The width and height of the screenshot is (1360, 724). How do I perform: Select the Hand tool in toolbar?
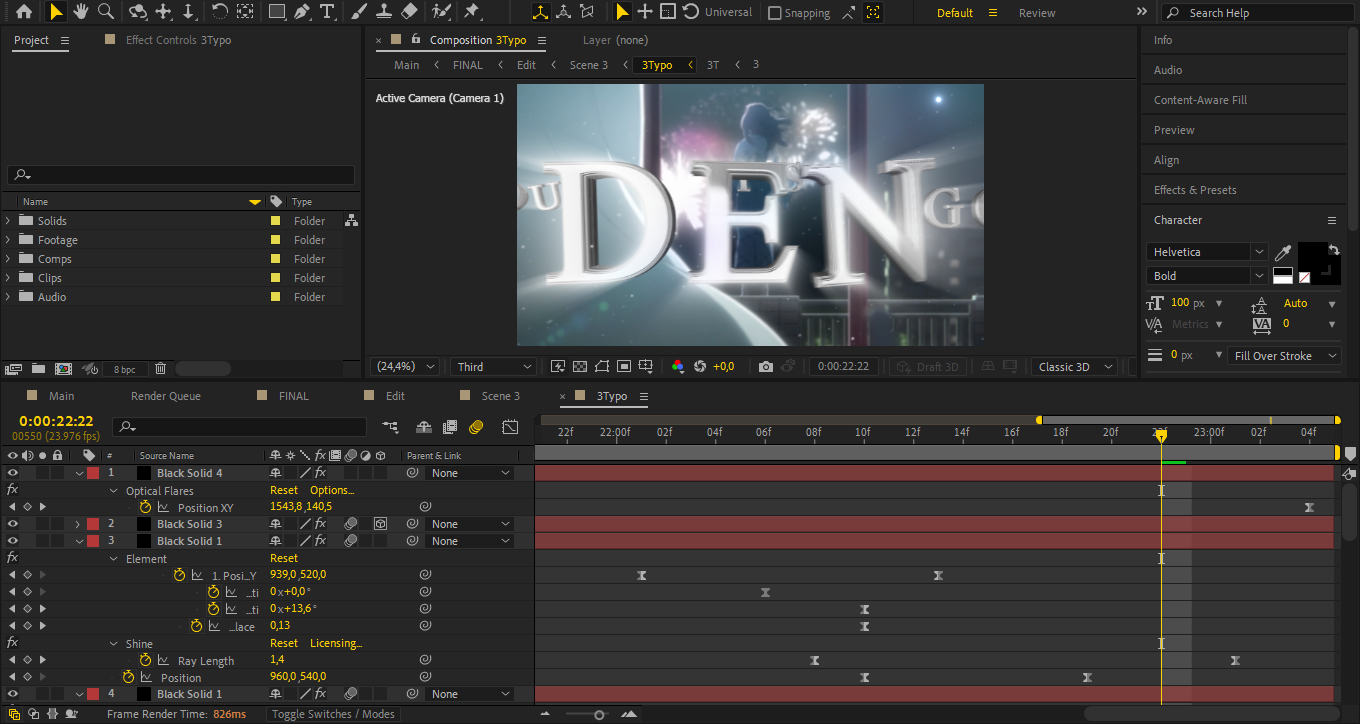pyautogui.click(x=80, y=12)
